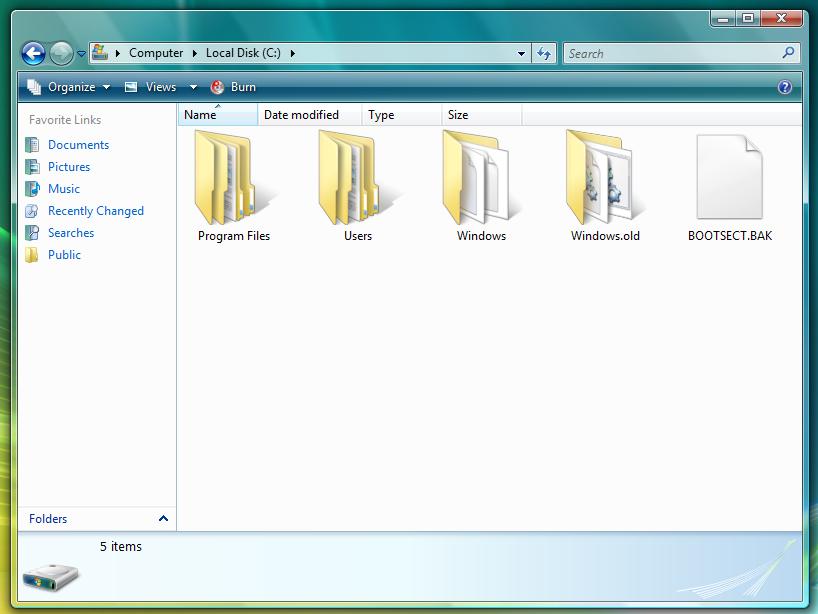Click the Documents icon in sidebar
The image size is (818, 614).
pos(32,145)
